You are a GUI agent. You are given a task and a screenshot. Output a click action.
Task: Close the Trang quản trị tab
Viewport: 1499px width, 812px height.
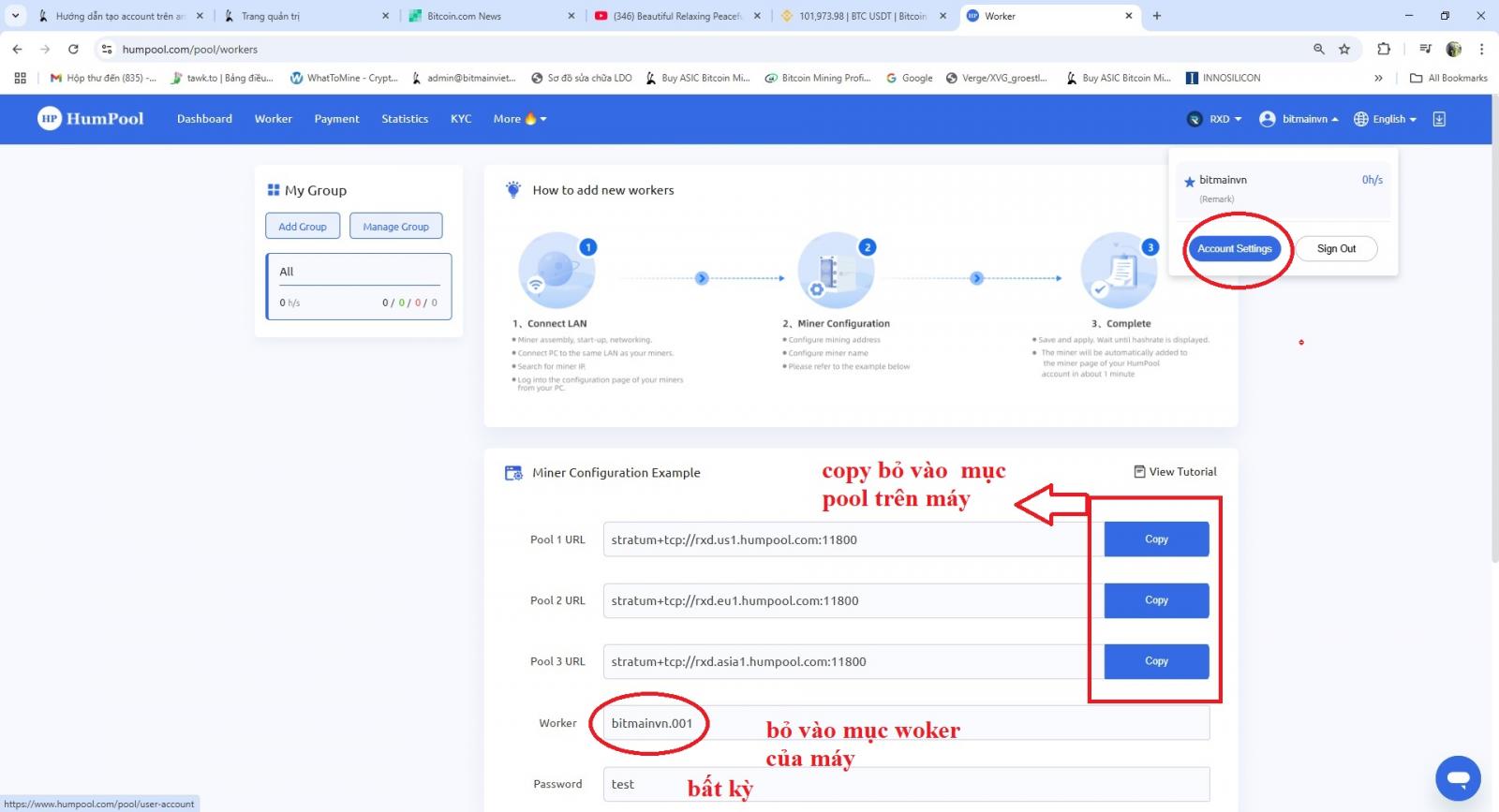[385, 16]
